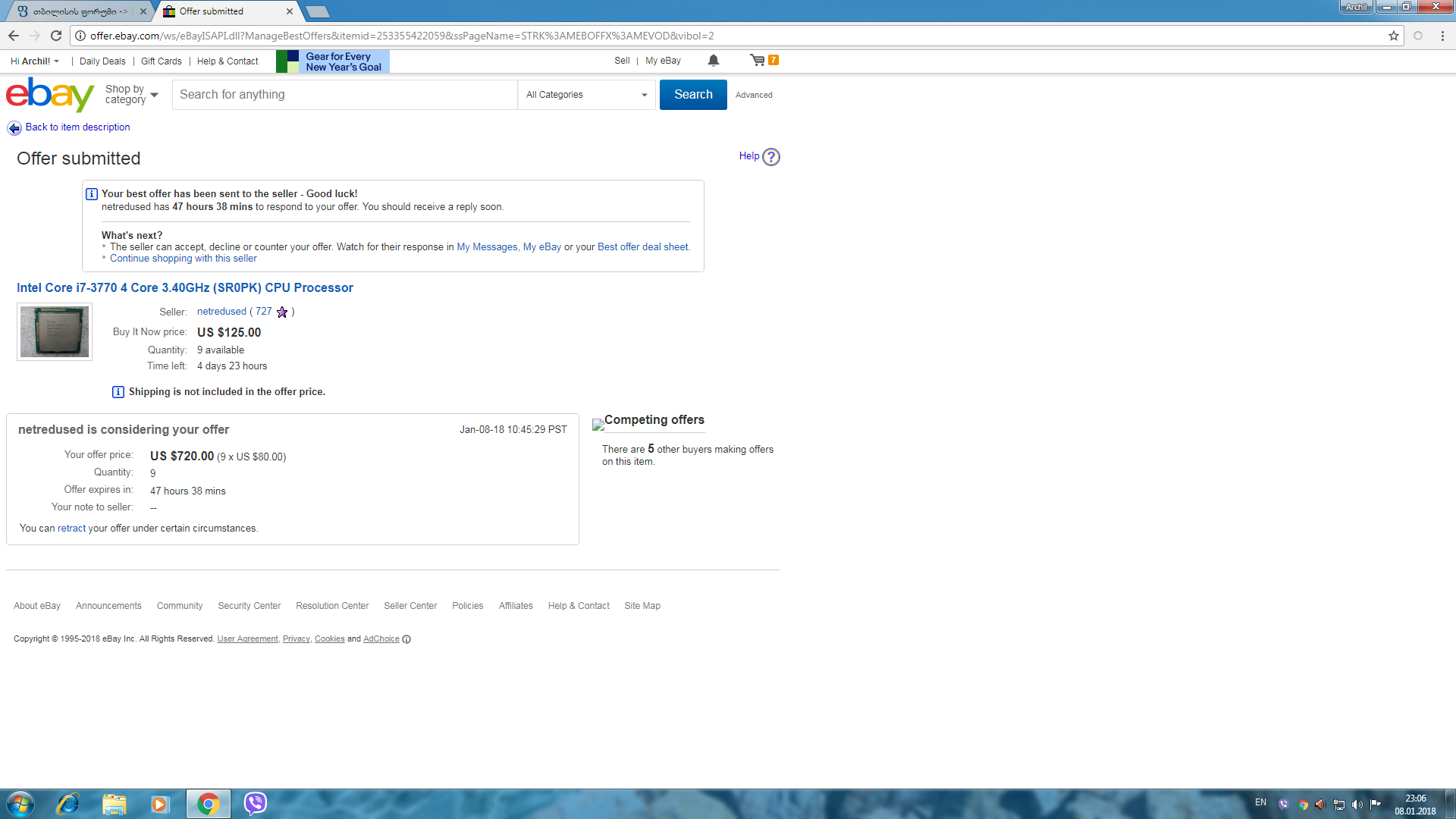Click the retract offer link
Viewport: 1456px width, 819px height.
point(71,529)
